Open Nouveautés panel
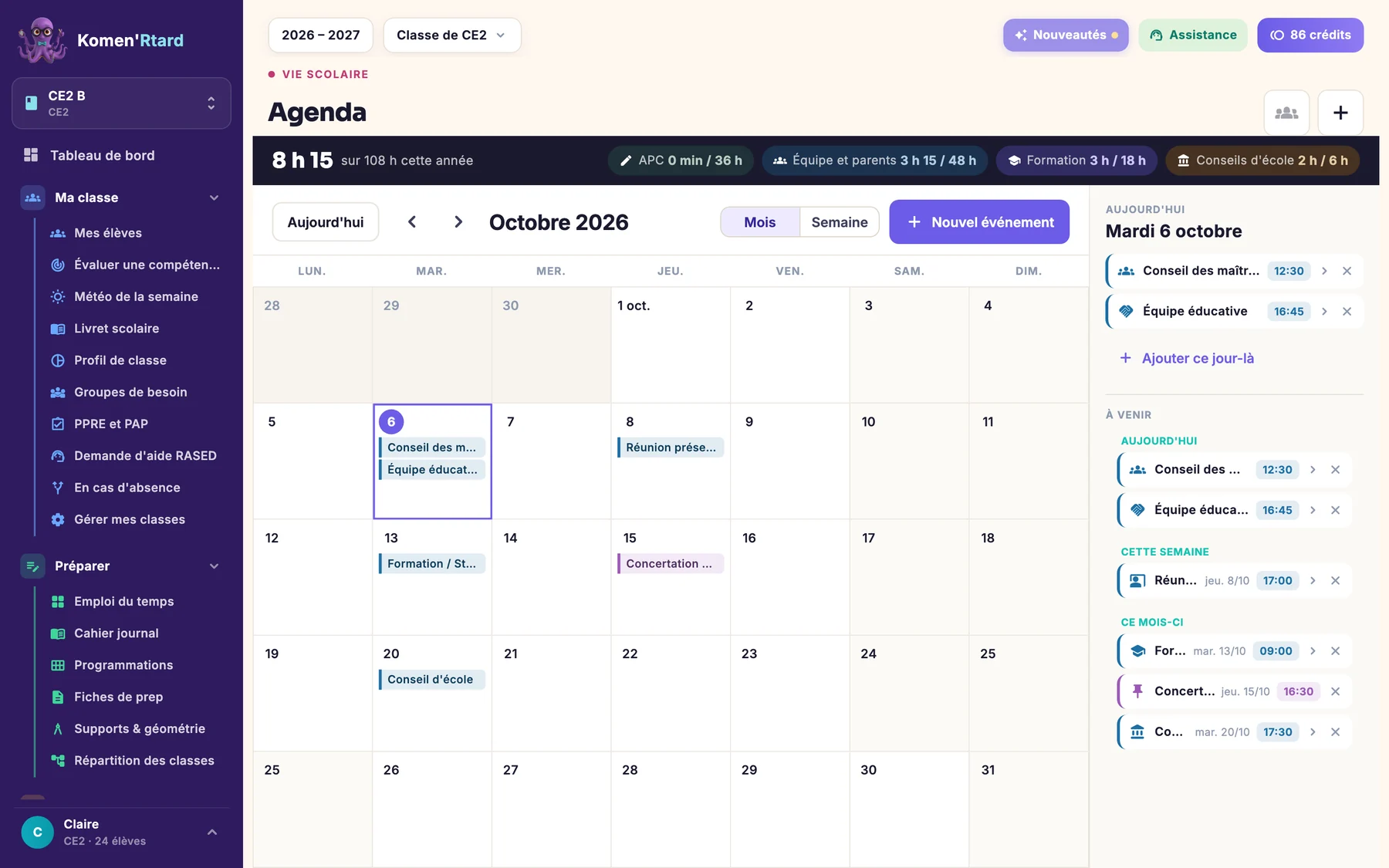This screenshot has height=868, width=1389. click(x=1066, y=35)
